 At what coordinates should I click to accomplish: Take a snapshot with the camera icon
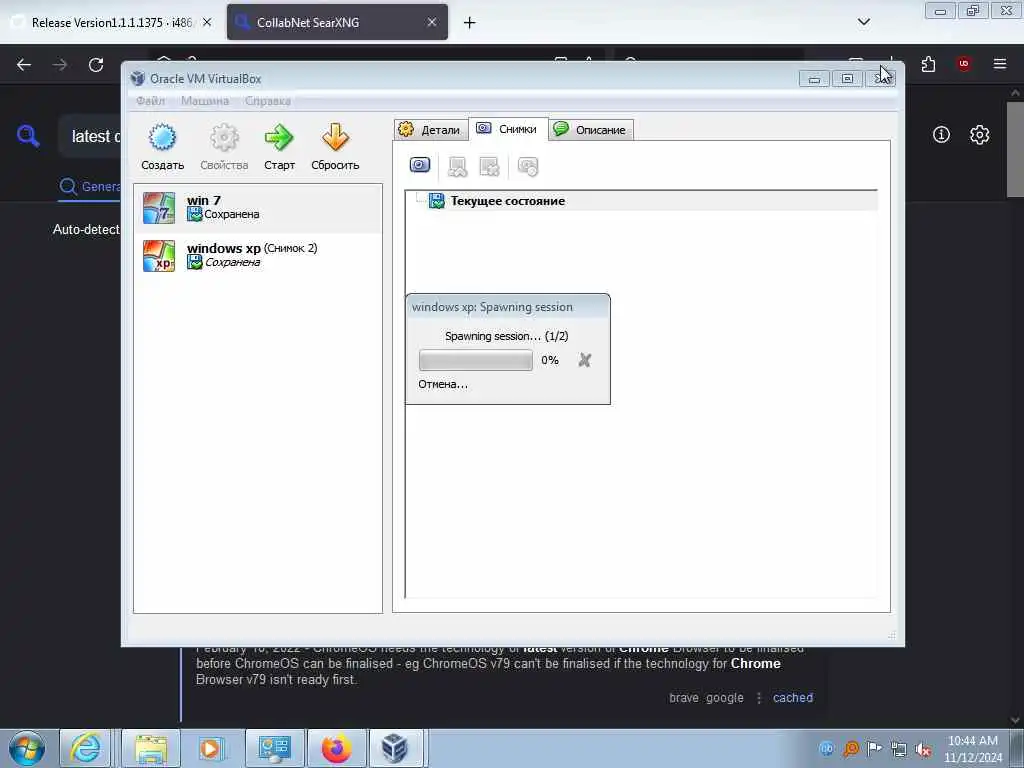point(420,166)
